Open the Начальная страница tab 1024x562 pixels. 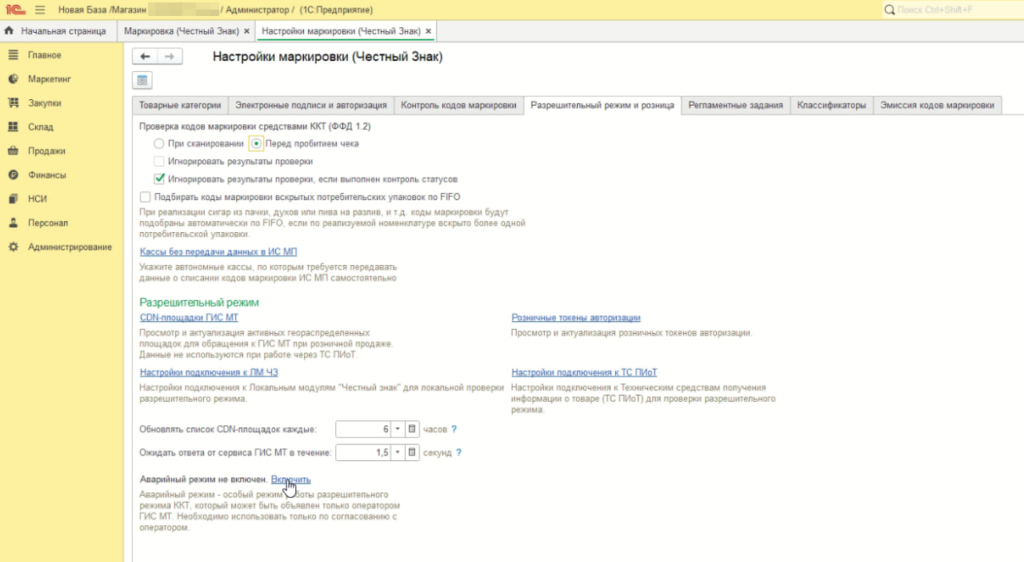click(x=59, y=31)
